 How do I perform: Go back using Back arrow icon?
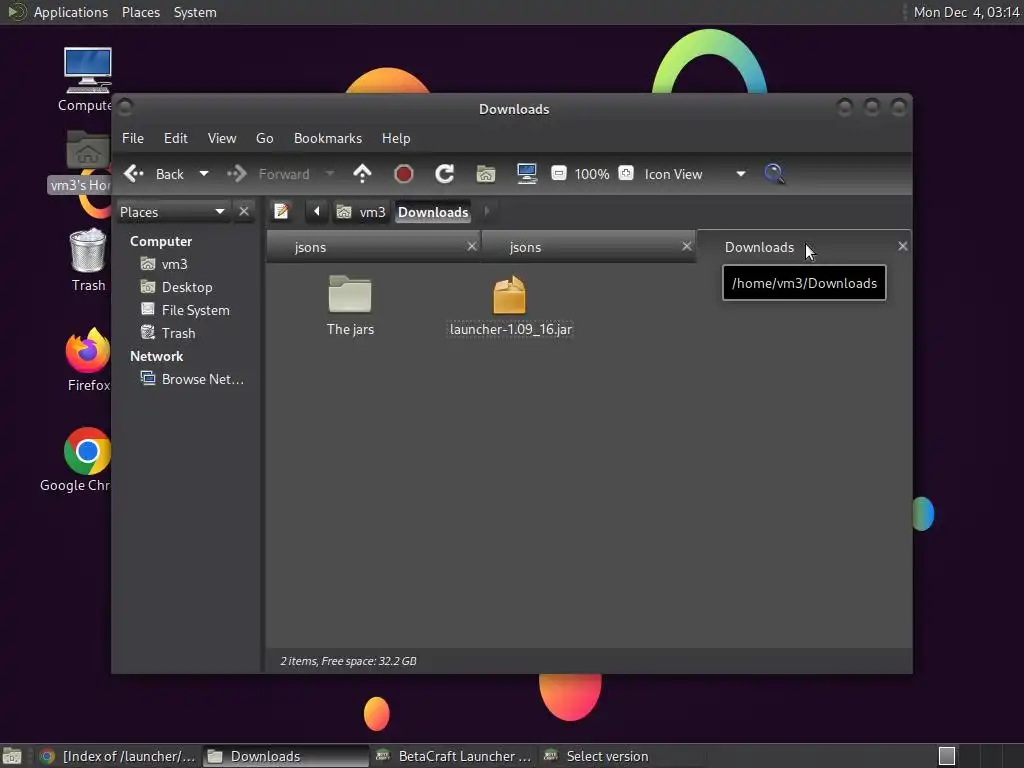pos(134,174)
